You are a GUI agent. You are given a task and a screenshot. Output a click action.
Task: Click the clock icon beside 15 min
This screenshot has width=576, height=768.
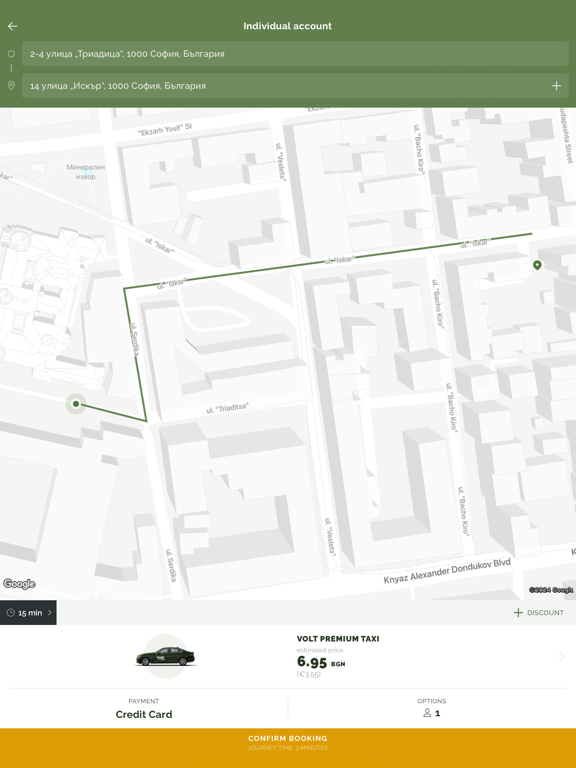[11, 613]
